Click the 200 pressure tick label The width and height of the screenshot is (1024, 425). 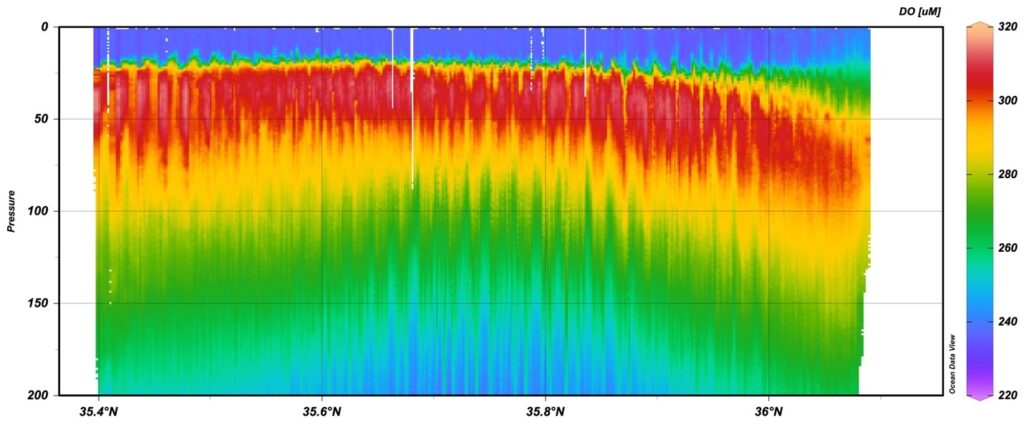(x=38, y=395)
